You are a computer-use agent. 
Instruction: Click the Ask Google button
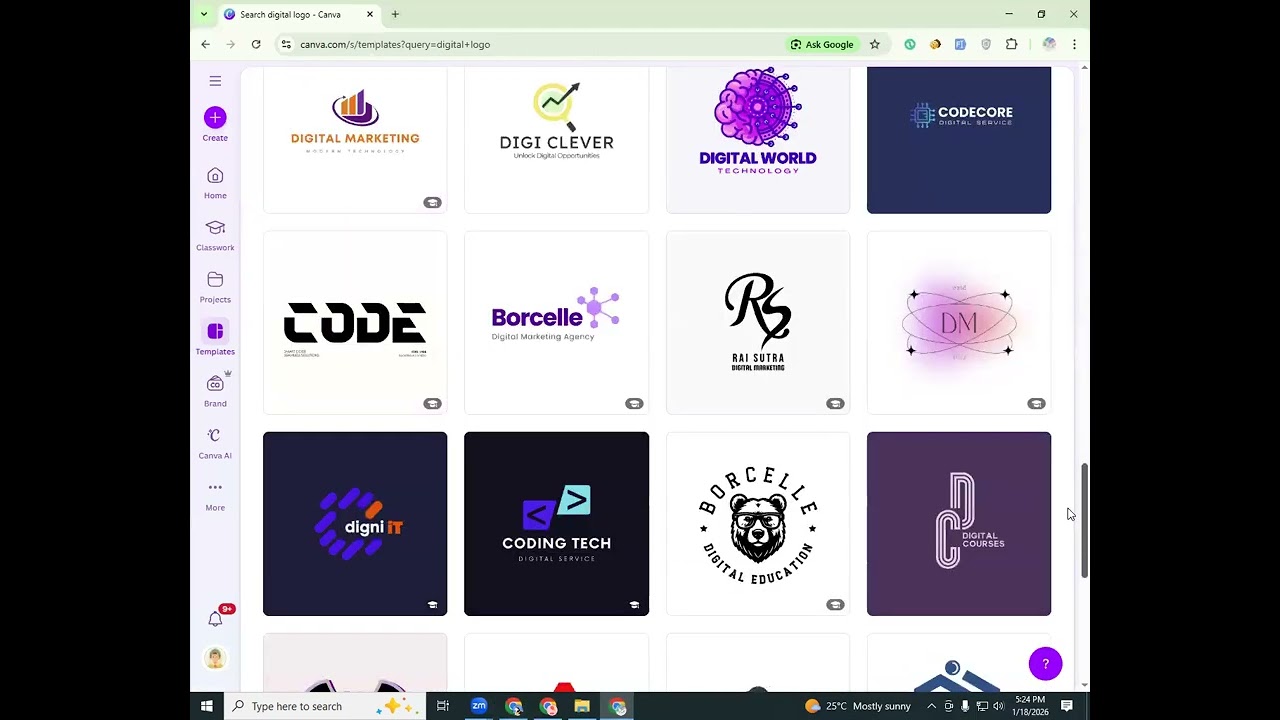[822, 44]
